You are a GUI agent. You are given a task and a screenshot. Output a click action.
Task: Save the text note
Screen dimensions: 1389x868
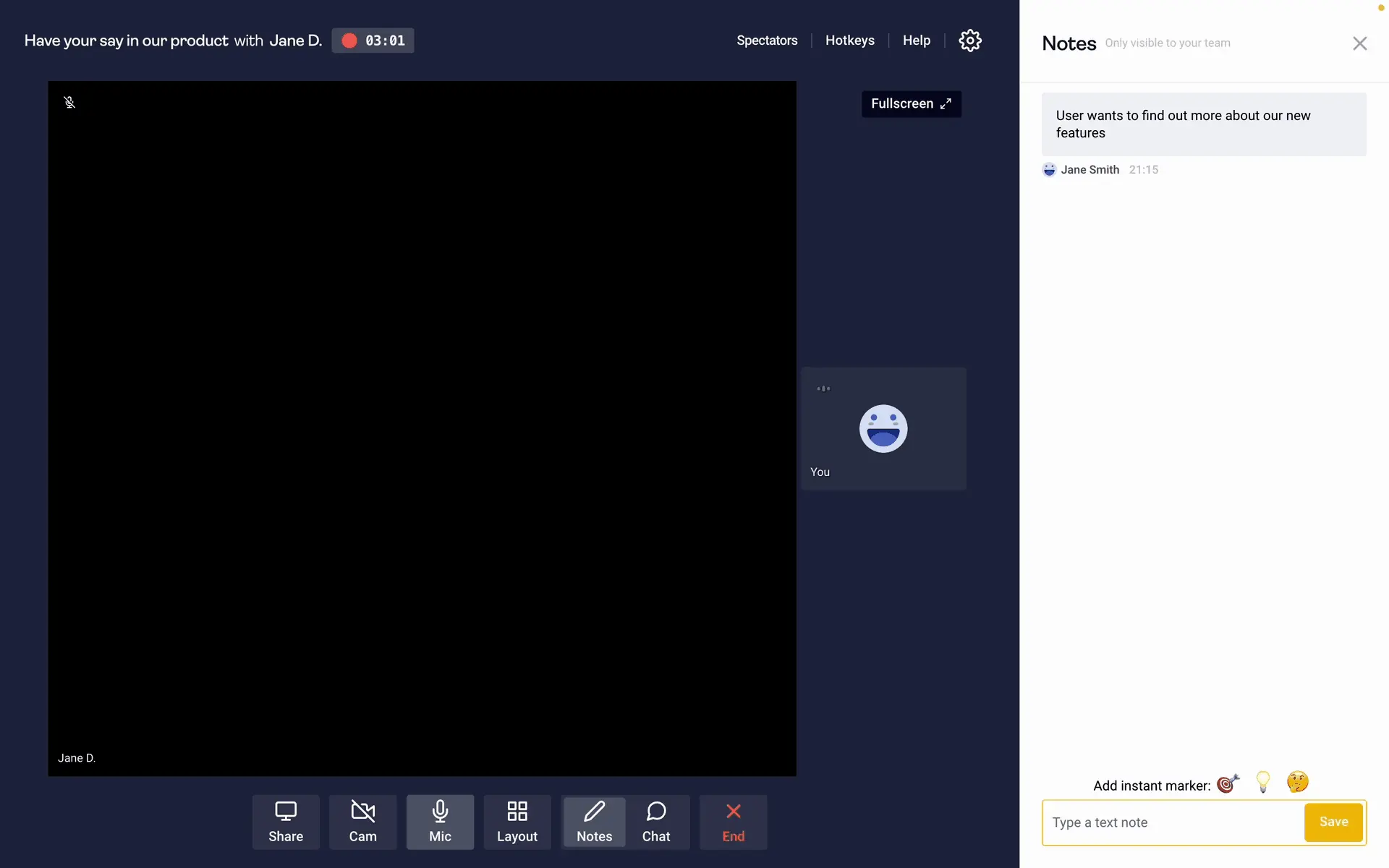click(1333, 822)
